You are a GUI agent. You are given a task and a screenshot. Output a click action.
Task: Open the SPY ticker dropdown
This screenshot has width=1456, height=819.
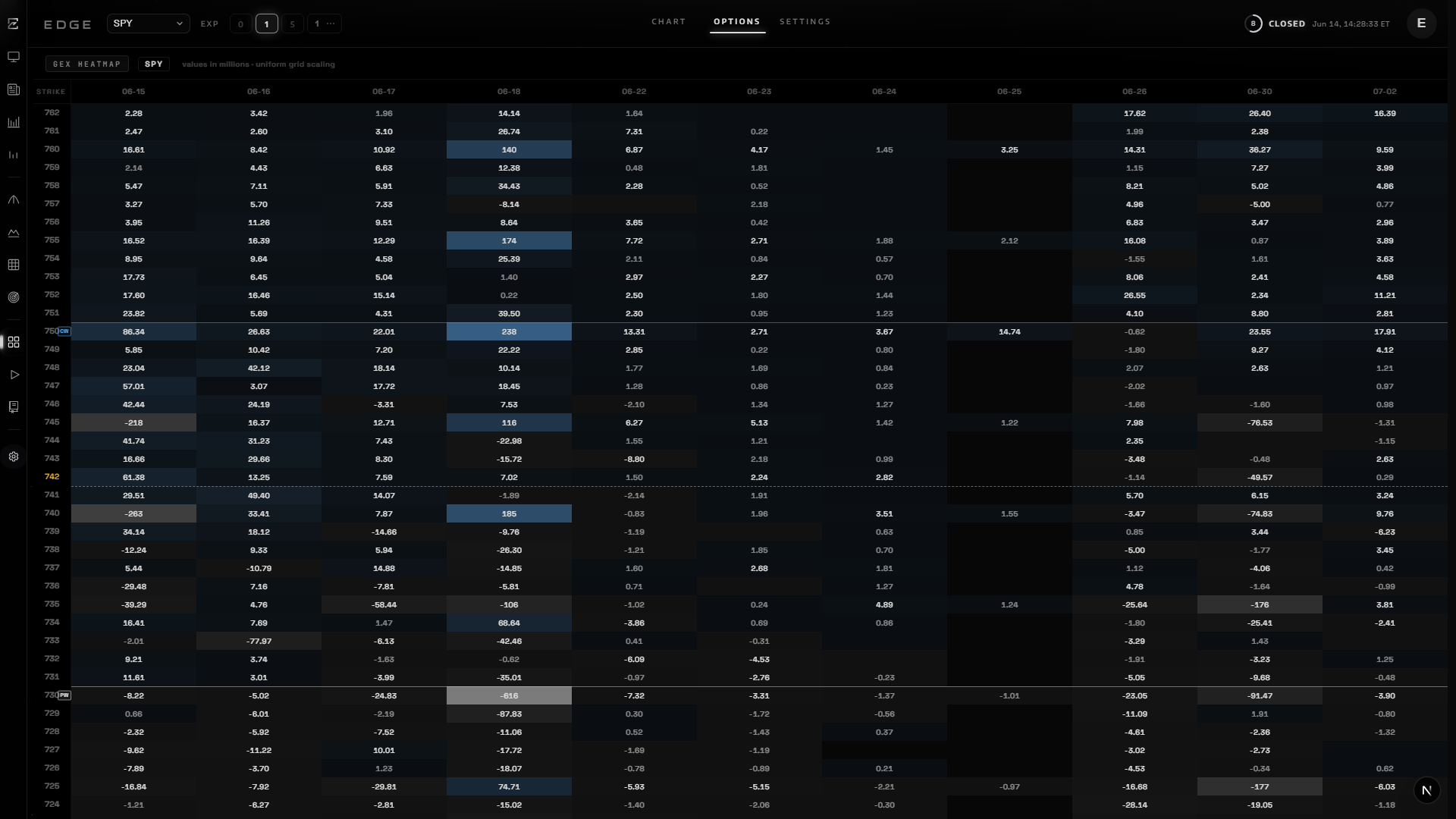pyautogui.click(x=149, y=24)
